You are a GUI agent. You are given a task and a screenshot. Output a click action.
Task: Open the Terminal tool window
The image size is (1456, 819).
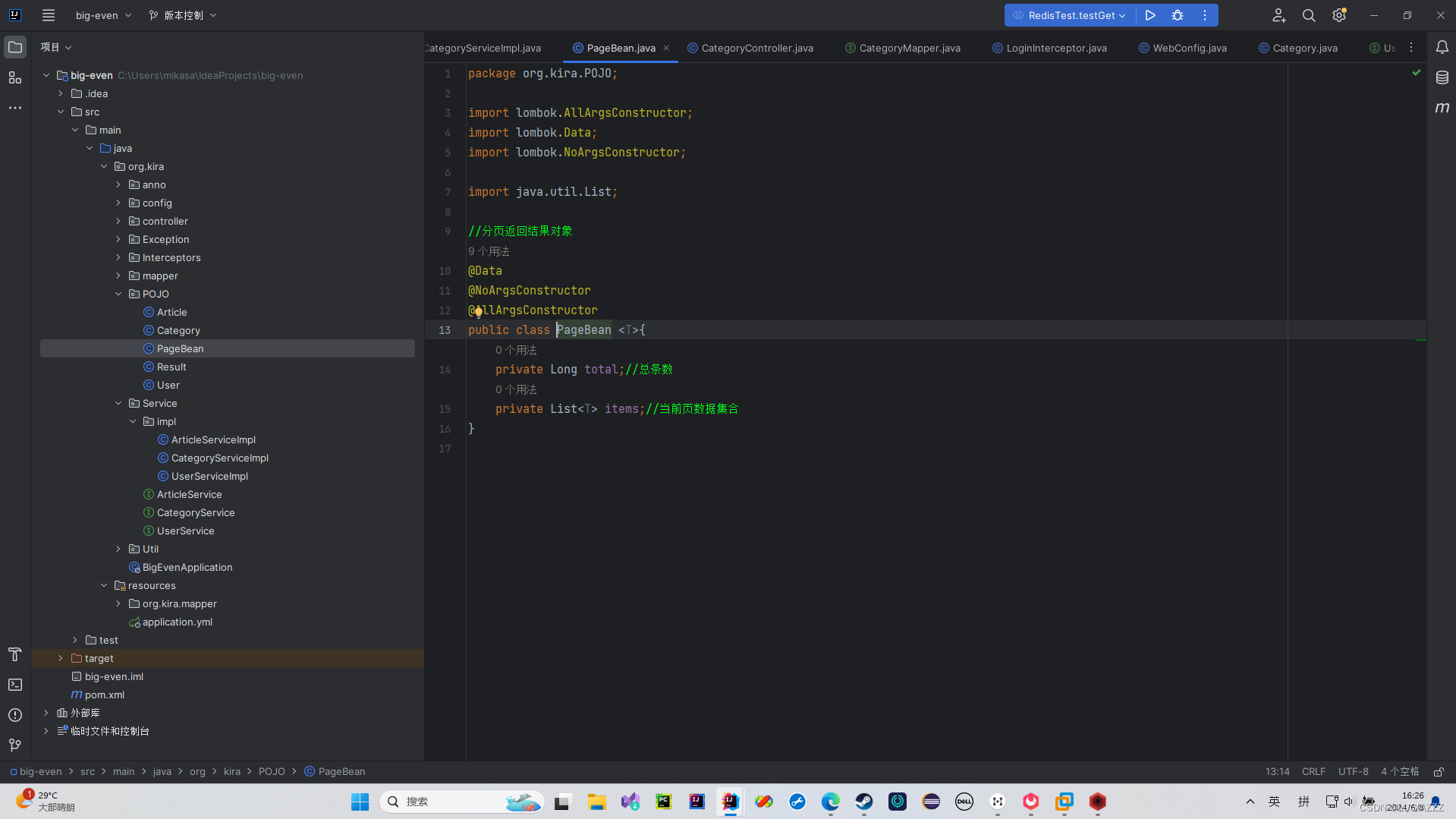15,685
